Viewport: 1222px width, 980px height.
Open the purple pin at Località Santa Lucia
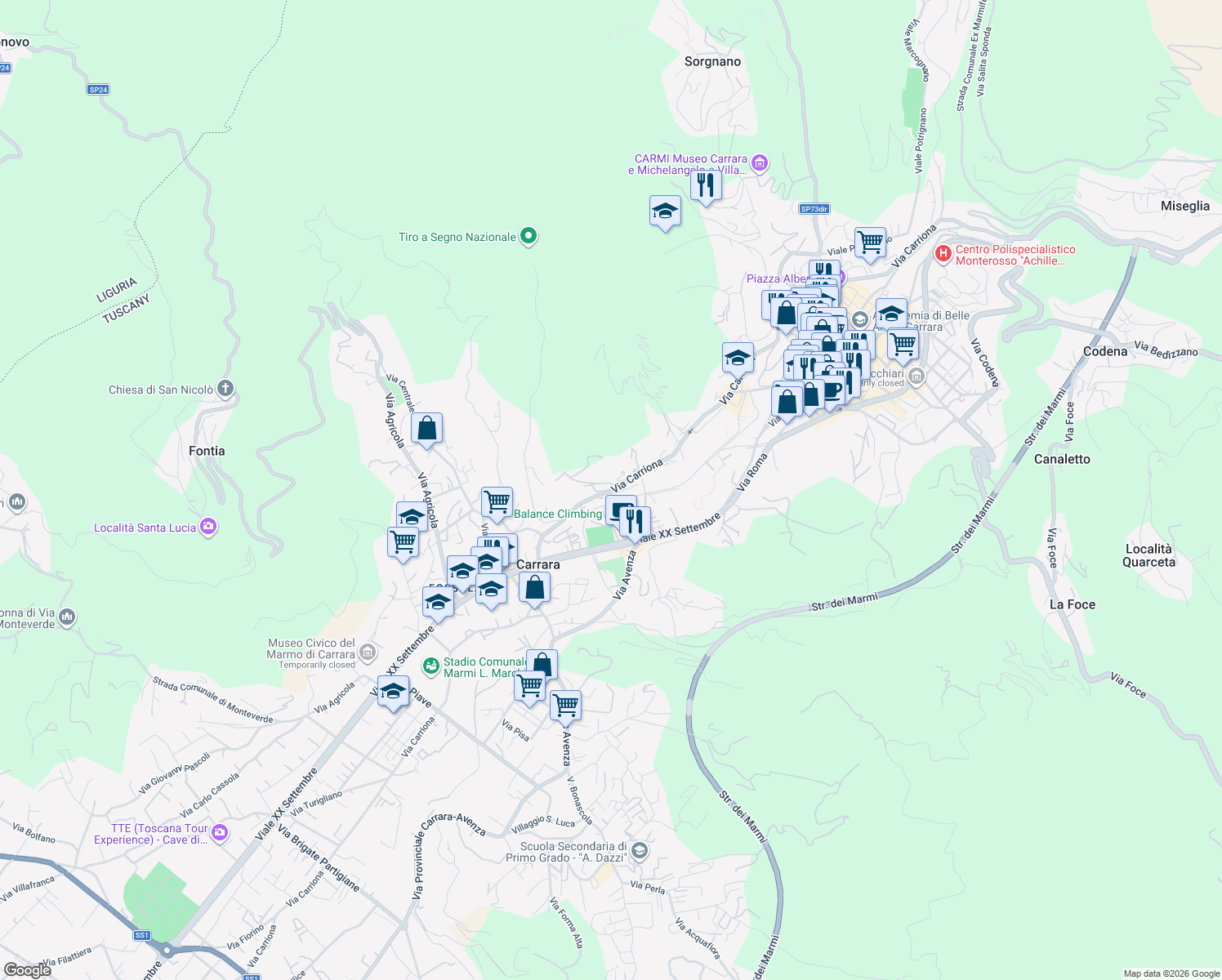tap(208, 527)
